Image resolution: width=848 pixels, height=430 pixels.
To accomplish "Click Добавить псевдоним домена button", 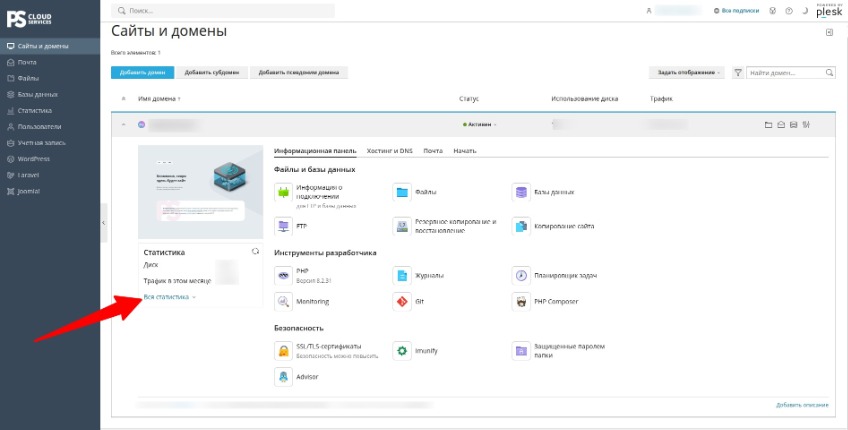I will point(299,72).
